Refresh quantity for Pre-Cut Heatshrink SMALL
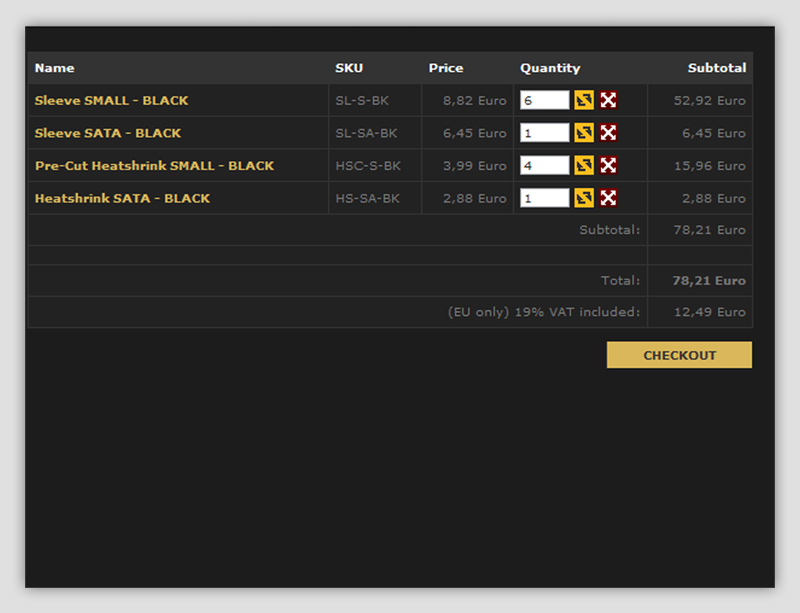The width and height of the screenshot is (800, 613). tap(584, 165)
